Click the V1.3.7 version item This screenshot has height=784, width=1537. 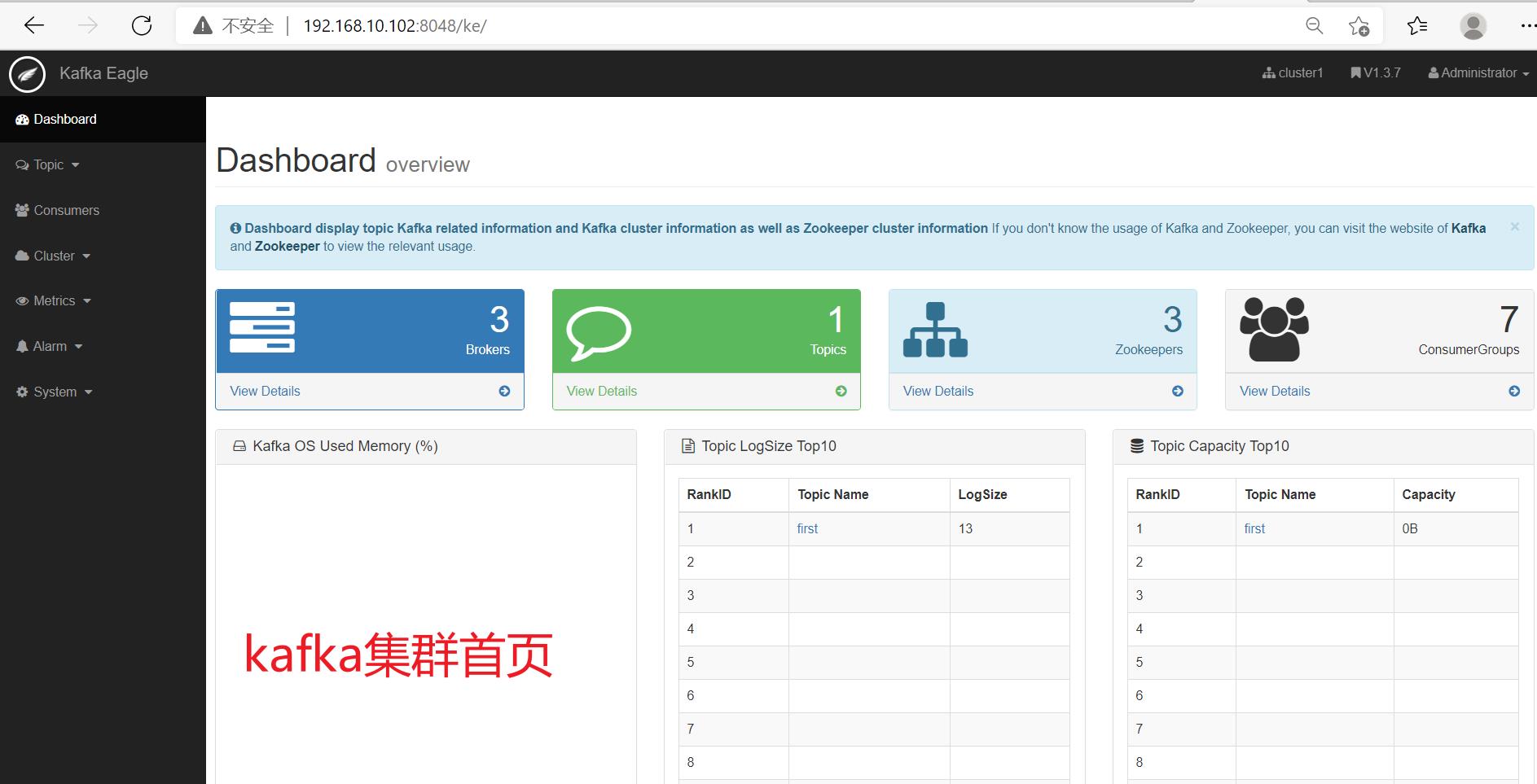tap(1376, 73)
